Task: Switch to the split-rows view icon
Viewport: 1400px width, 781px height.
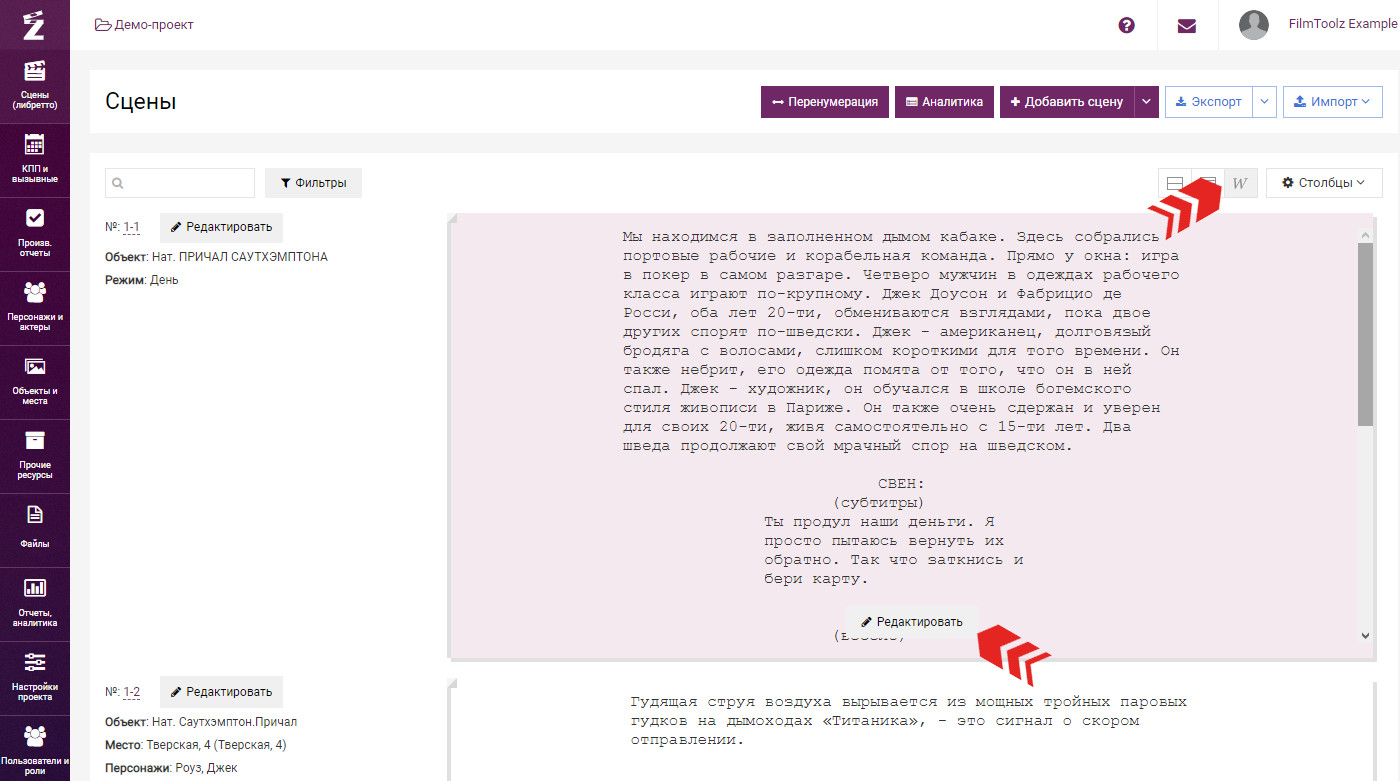Action: tap(1175, 183)
